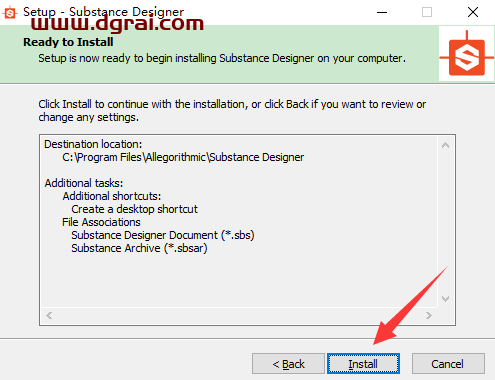
Task: Click 'Create a desktop shortcut' line
Action: (x=134, y=209)
